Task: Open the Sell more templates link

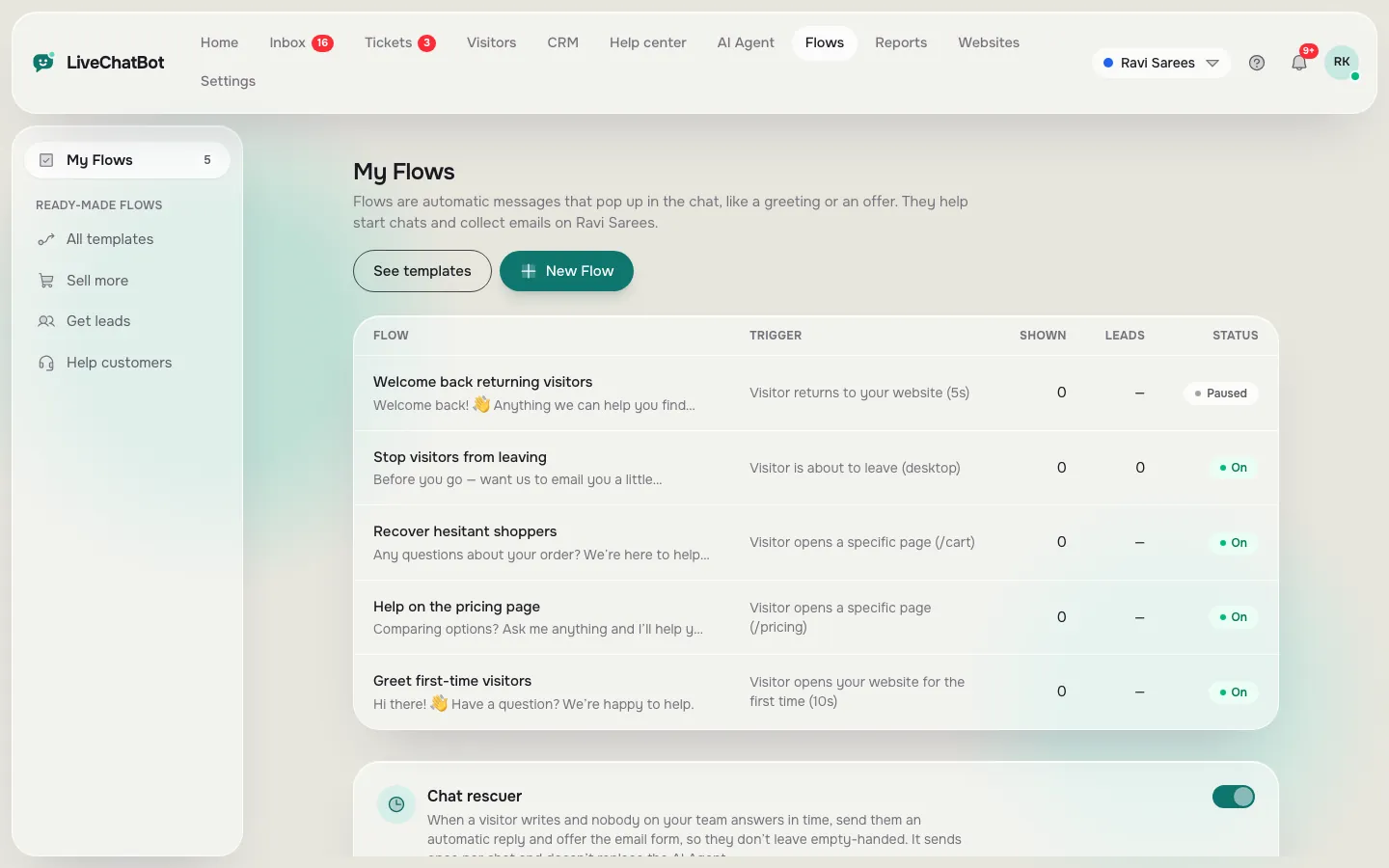Action: [x=127, y=281]
